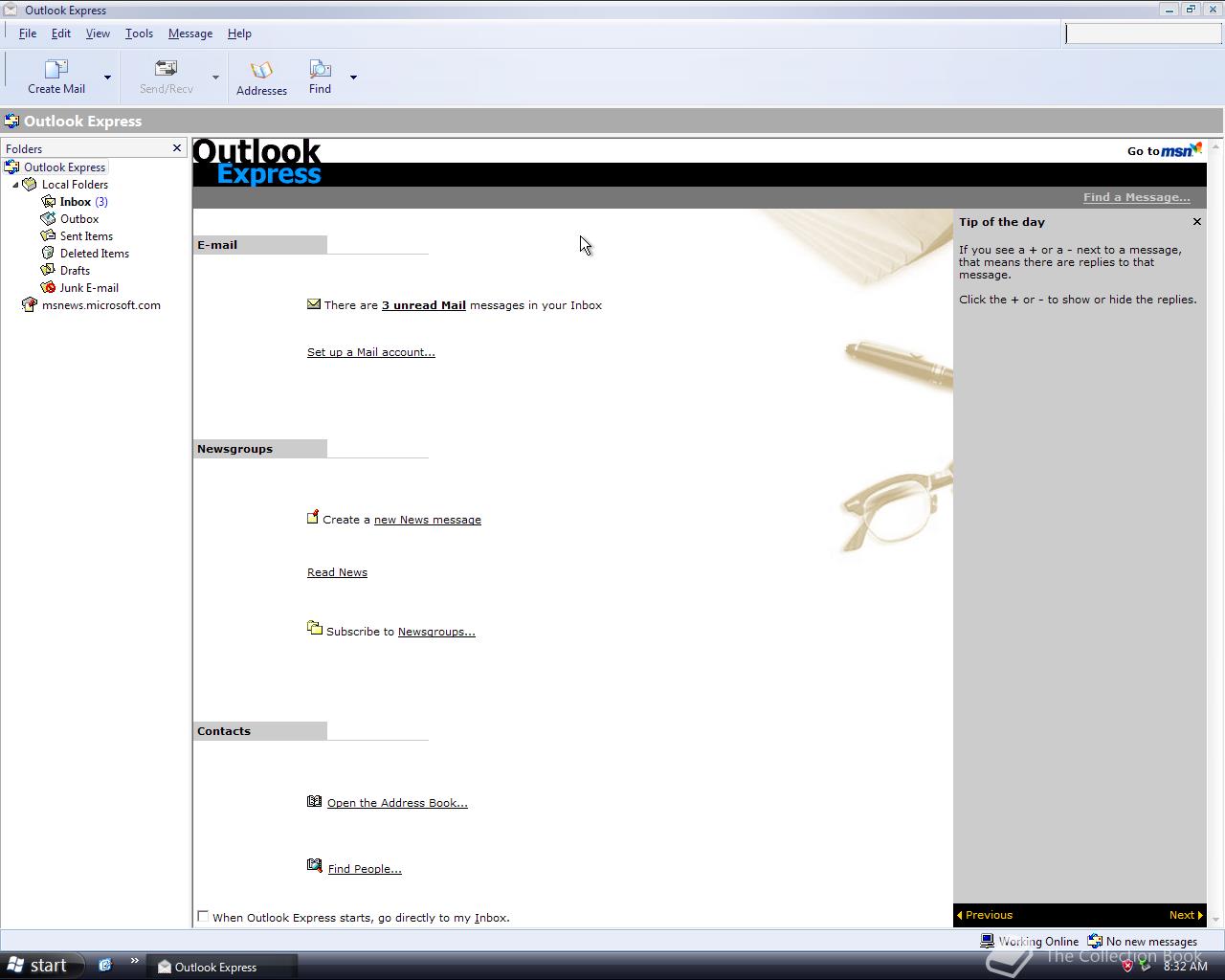Screen dimensions: 1225x980
Task: Show the Previous tip
Action: [985, 915]
